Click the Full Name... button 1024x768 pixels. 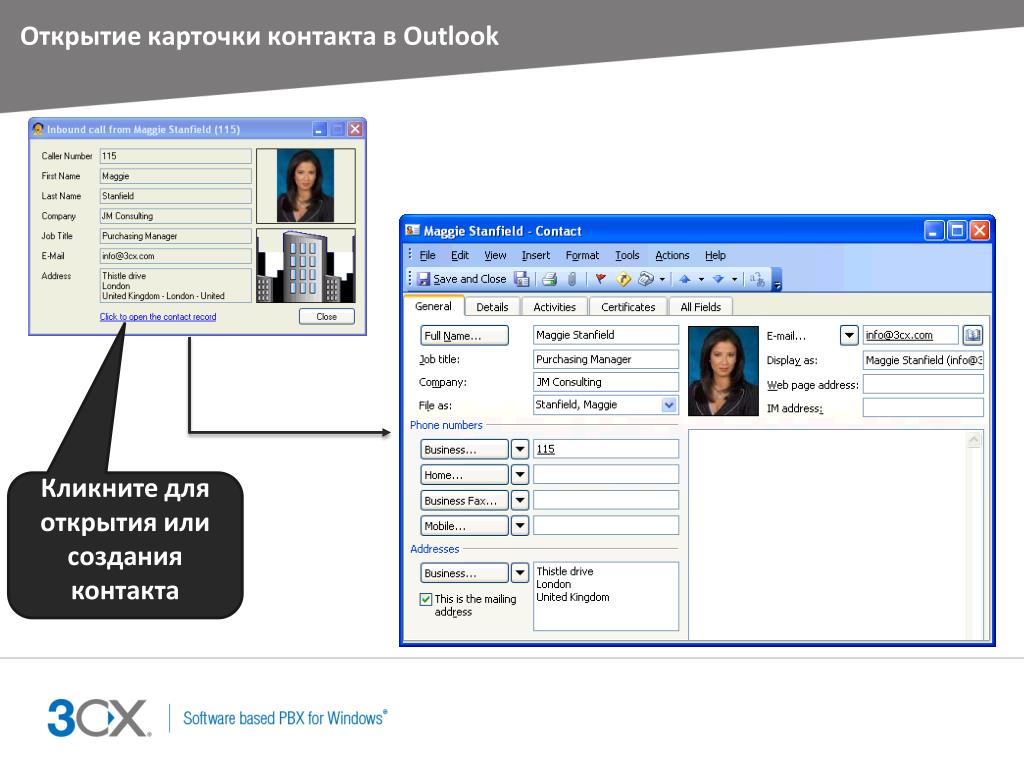click(x=464, y=336)
